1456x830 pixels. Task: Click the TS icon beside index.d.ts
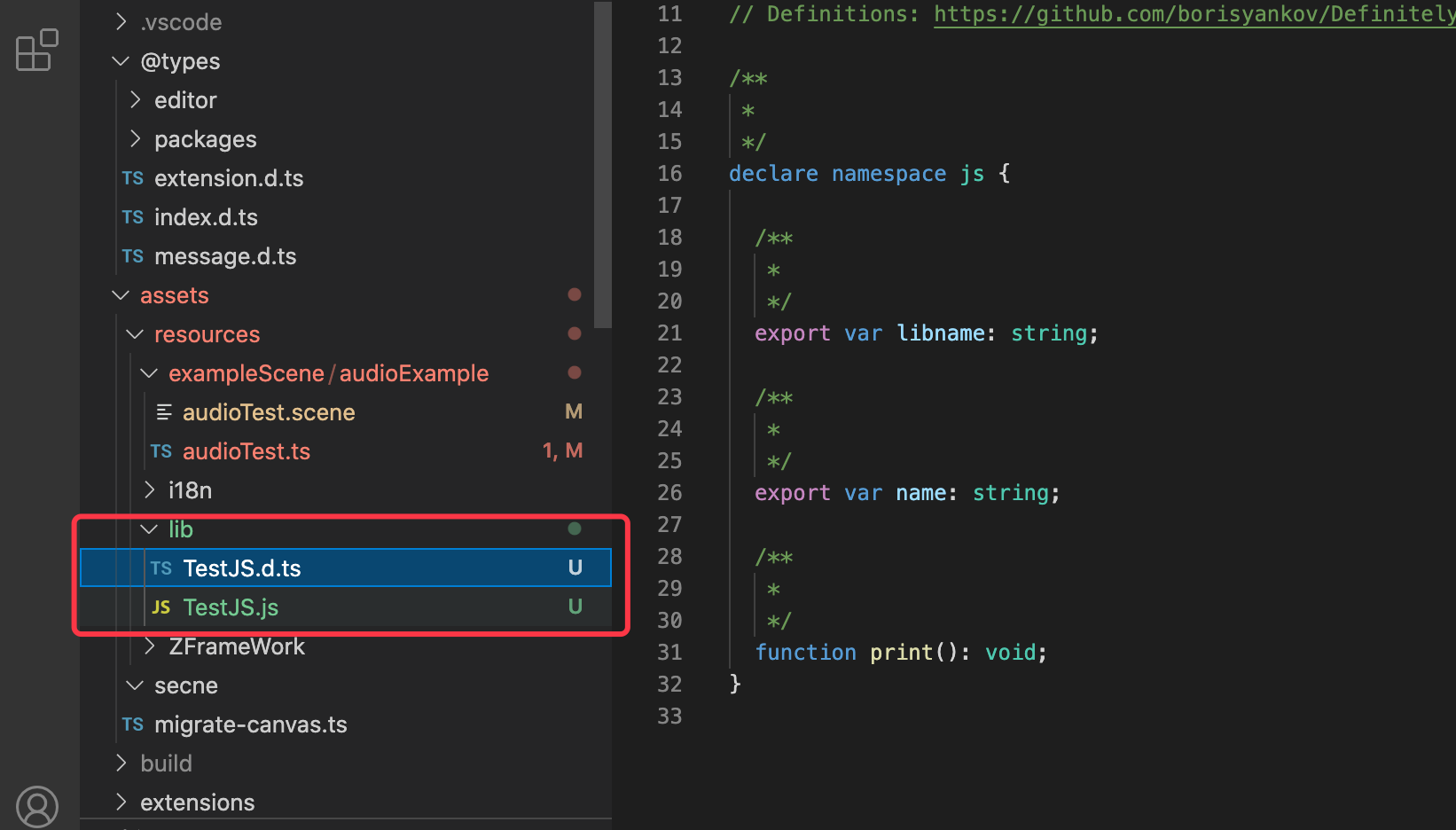[x=133, y=217]
